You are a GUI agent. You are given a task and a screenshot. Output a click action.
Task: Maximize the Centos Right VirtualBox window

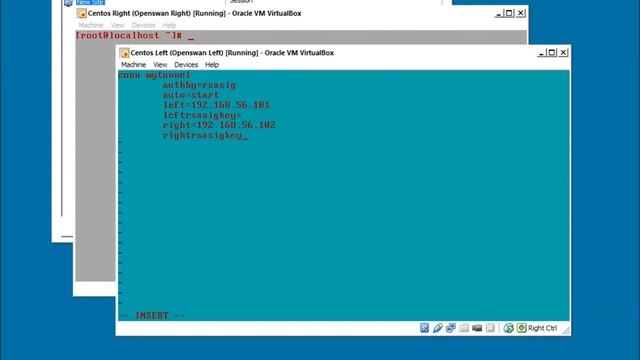(509, 13)
